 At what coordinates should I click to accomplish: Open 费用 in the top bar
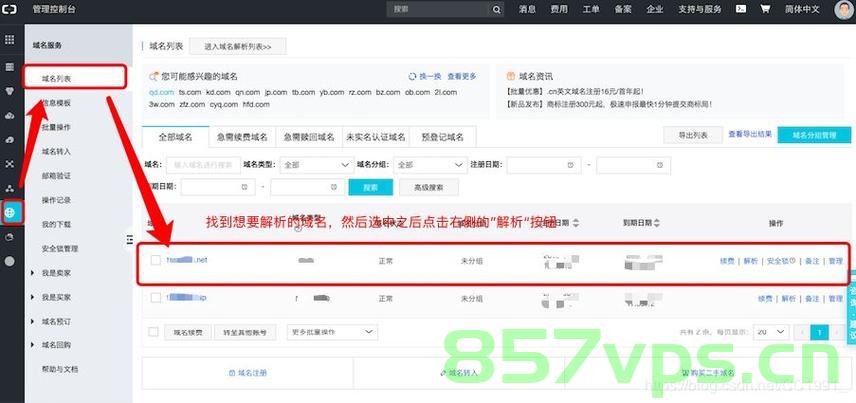559,9
